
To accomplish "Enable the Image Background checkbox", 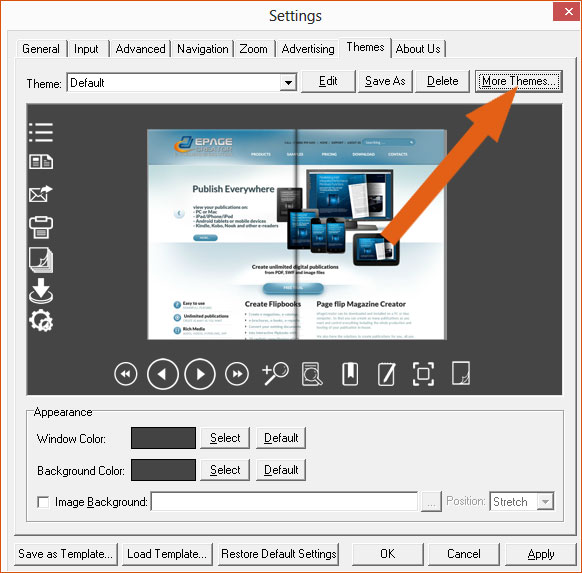I will 43,502.
